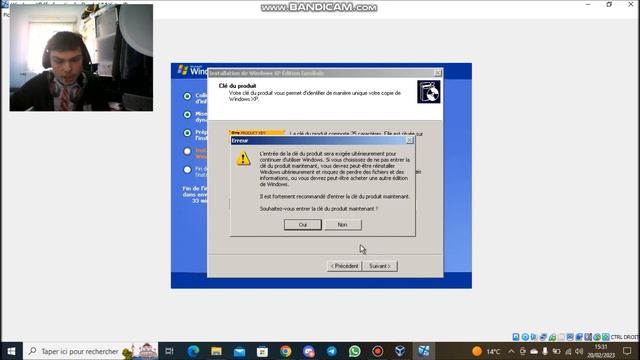The width and height of the screenshot is (640, 360).
Task: Click the display settings icon in VirtualBox status bar
Action: click(570, 337)
